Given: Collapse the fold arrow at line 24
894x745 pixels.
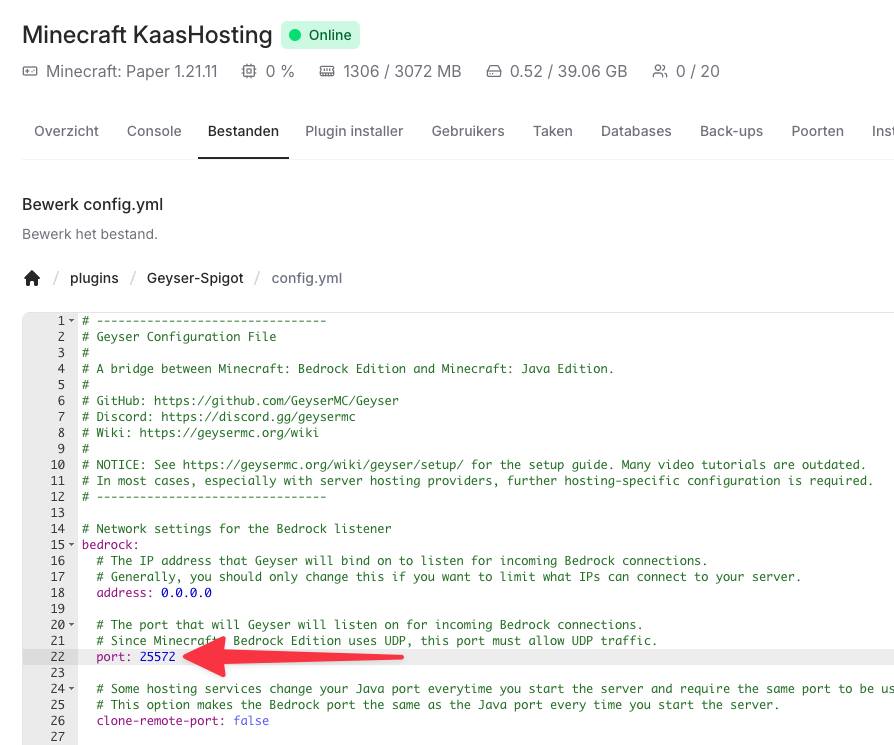Looking at the screenshot, I should [71, 689].
